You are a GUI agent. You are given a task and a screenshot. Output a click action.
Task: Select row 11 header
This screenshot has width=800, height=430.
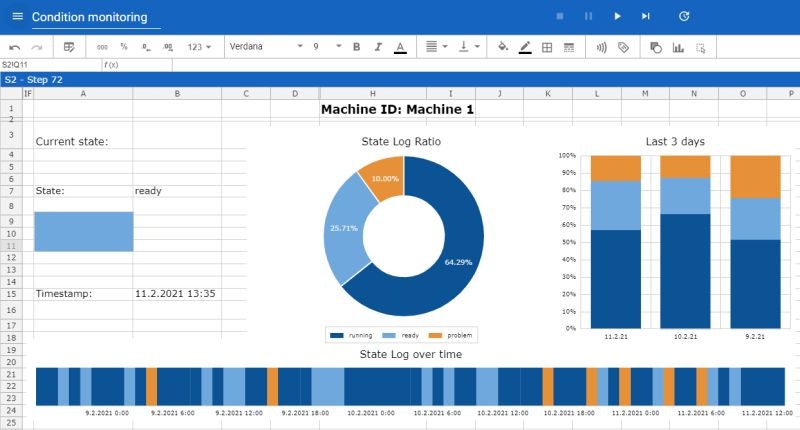11,246
